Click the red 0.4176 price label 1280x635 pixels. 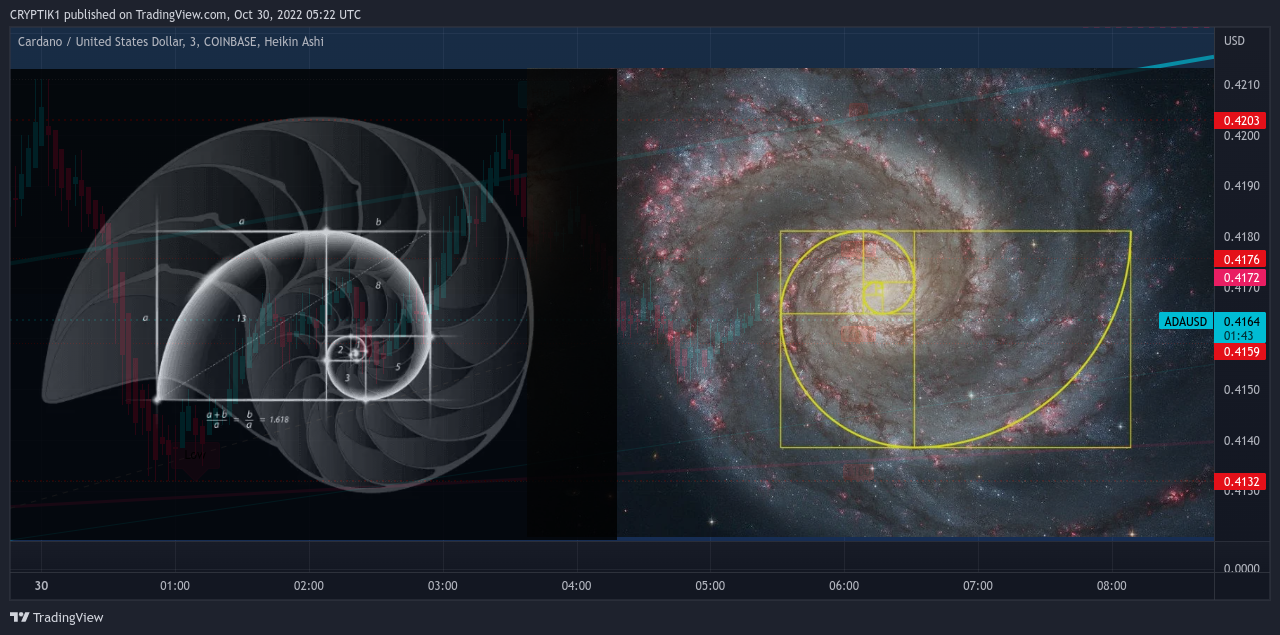pos(1240,259)
